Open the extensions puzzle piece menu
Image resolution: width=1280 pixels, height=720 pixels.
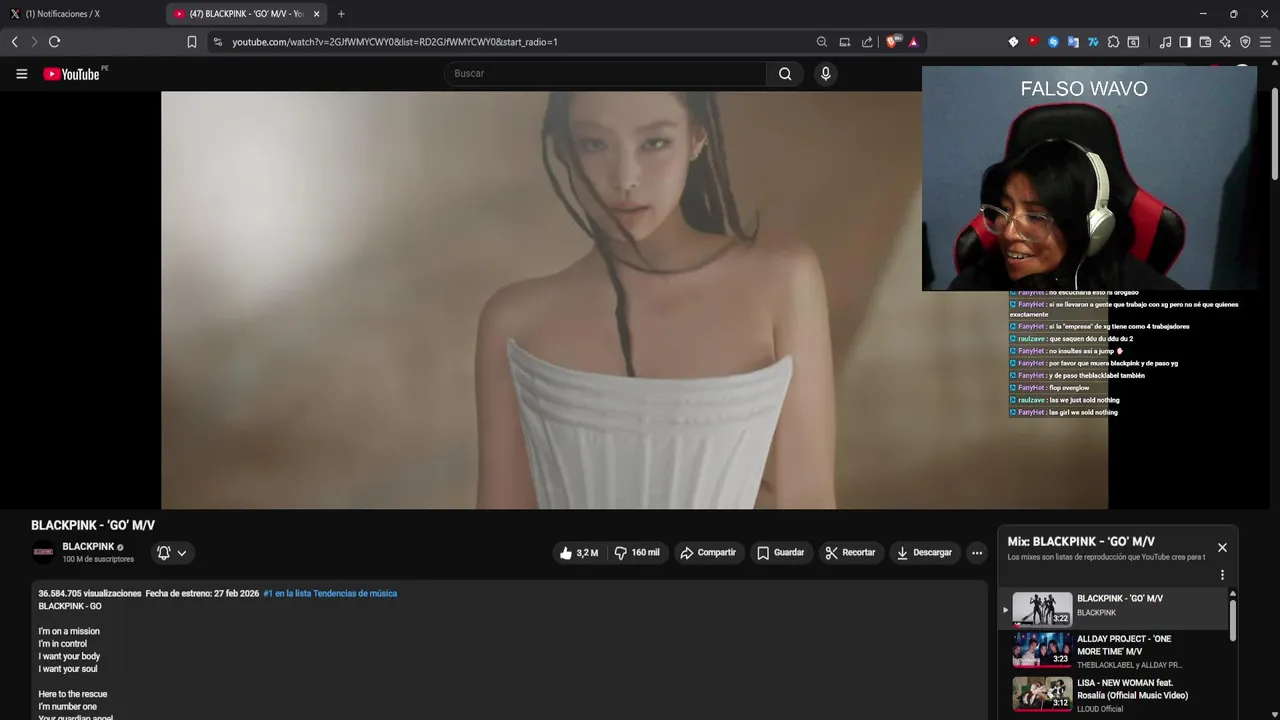(x=1113, y=42)
